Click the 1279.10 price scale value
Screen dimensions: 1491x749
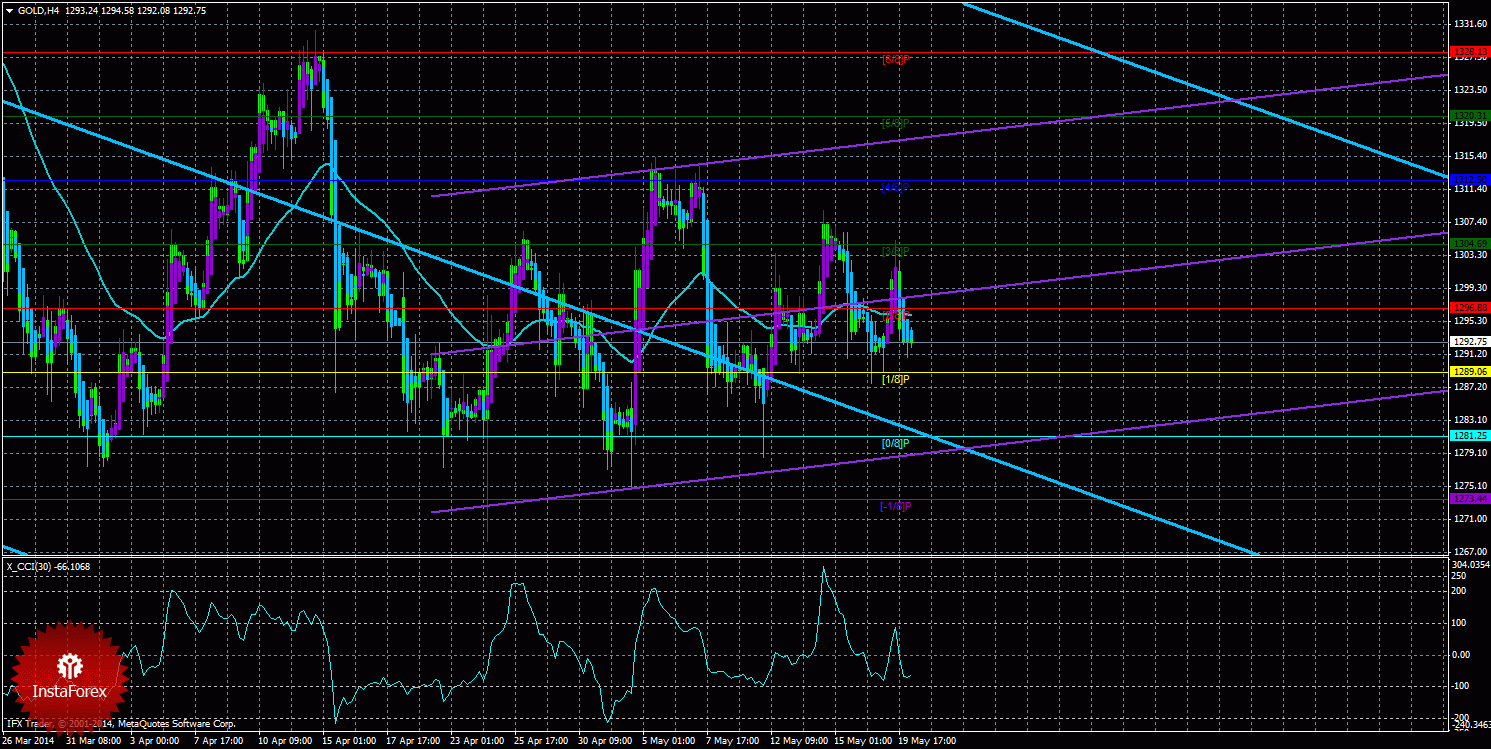coord(1469,452)
